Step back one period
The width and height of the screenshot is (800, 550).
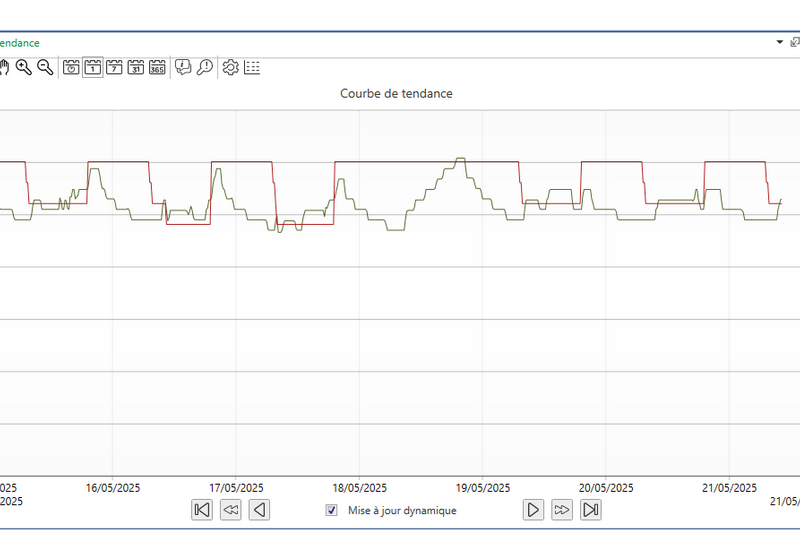point(259,510)
